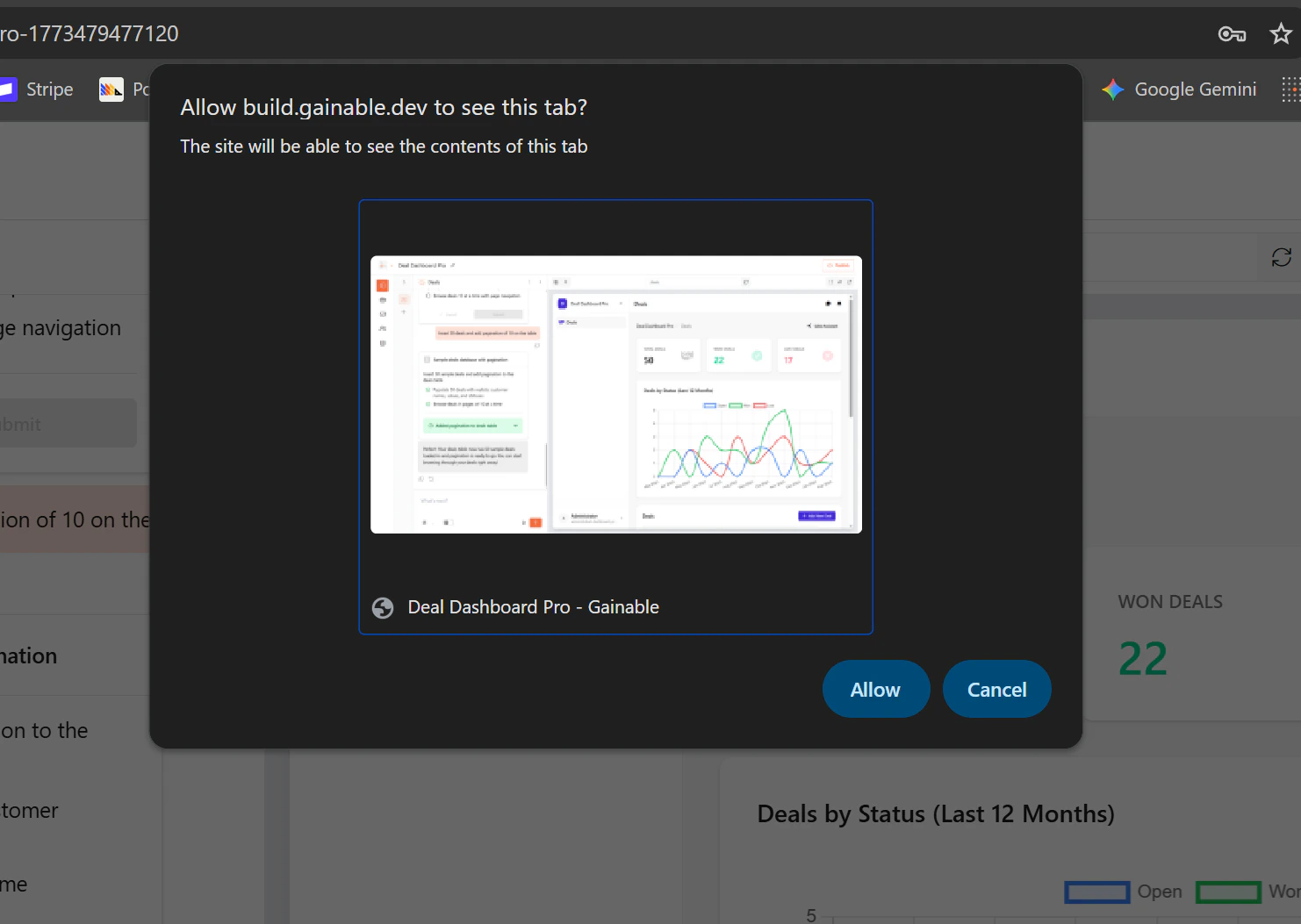Viewport: 1301px width, 924px height.
Task: Toggle the Won series in the chart legend
Action: (1228, 892)
